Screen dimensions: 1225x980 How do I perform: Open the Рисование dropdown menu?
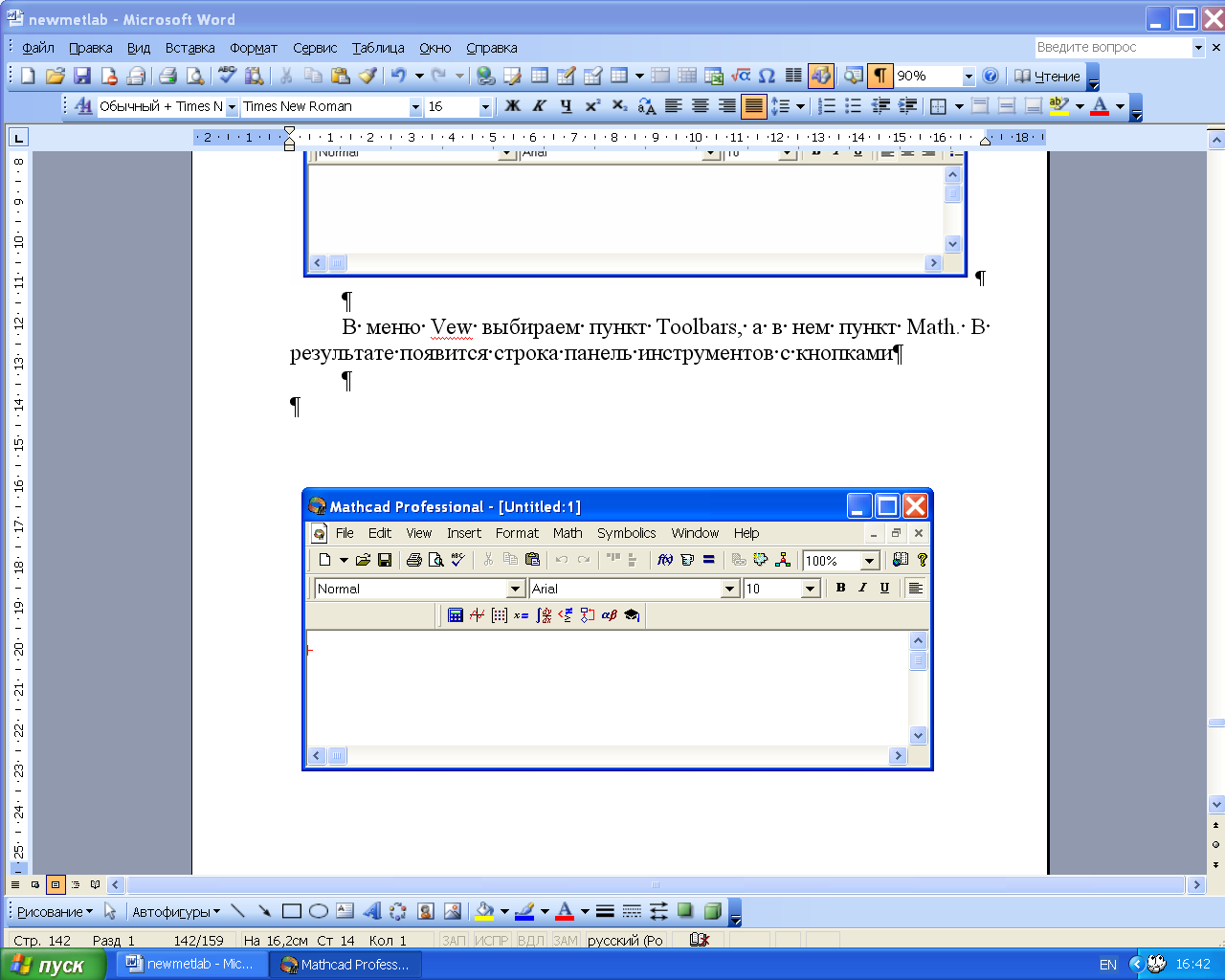tap(55, 912)
